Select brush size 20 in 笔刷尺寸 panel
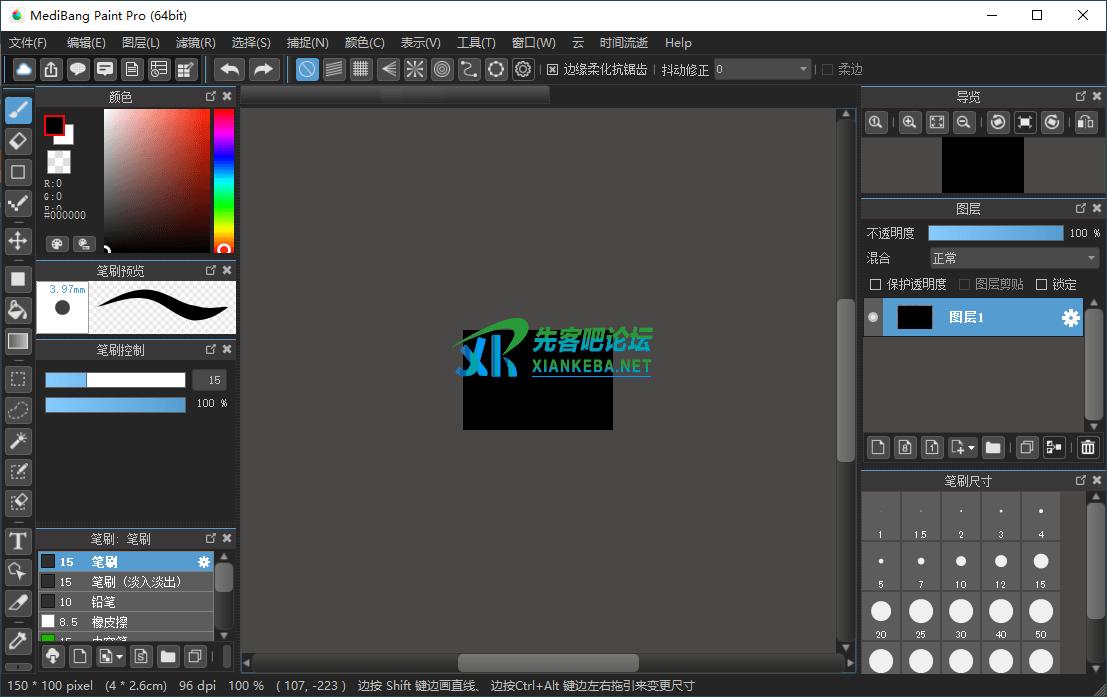Image resolution: width=1107 pixels, height=697 pixels. [881, 611]
